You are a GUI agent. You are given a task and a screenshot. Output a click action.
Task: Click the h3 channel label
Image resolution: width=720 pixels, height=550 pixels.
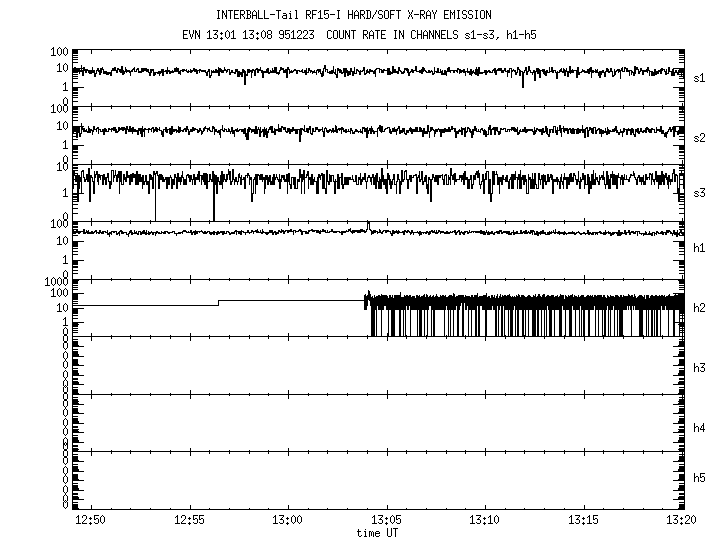(701, 368)
